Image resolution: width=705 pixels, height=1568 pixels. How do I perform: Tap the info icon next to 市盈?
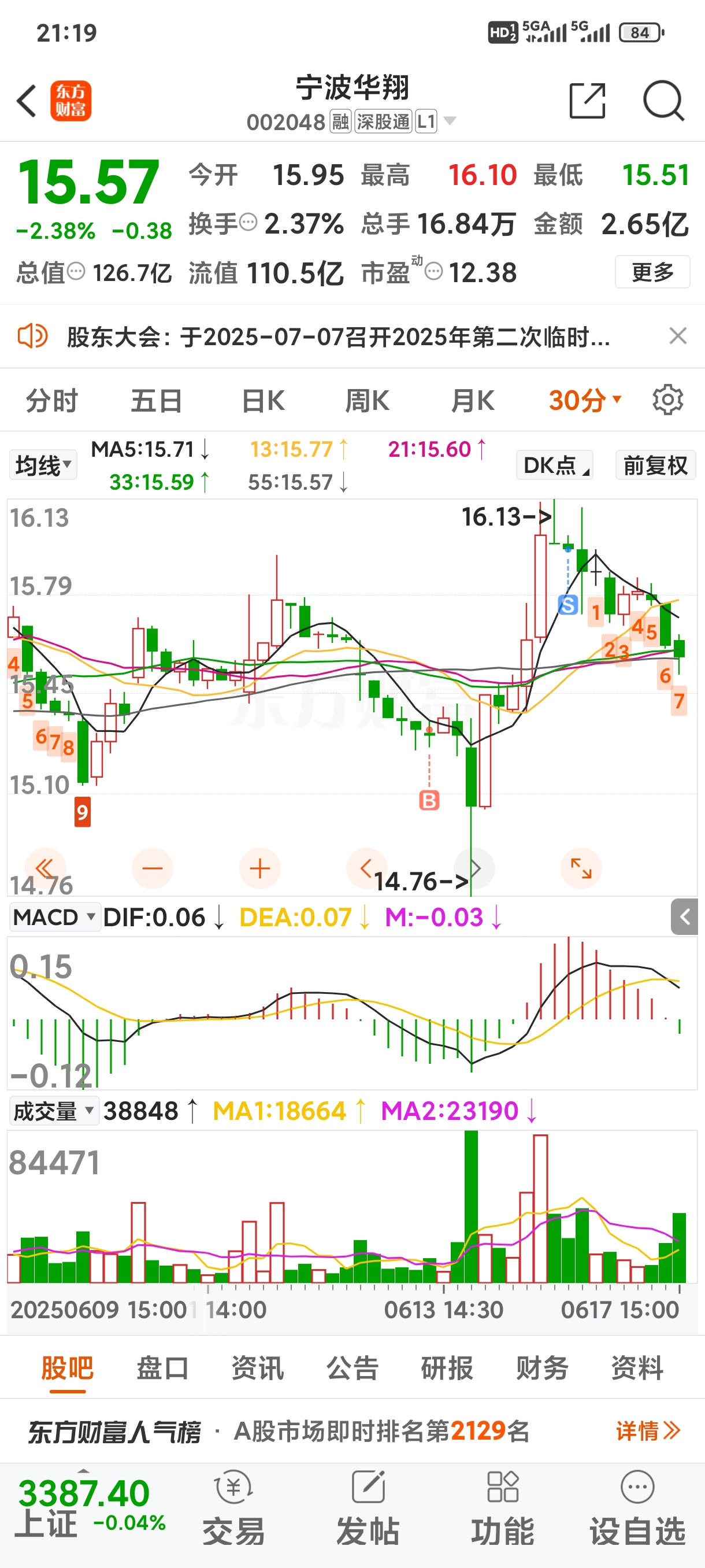tap(433, 272)
